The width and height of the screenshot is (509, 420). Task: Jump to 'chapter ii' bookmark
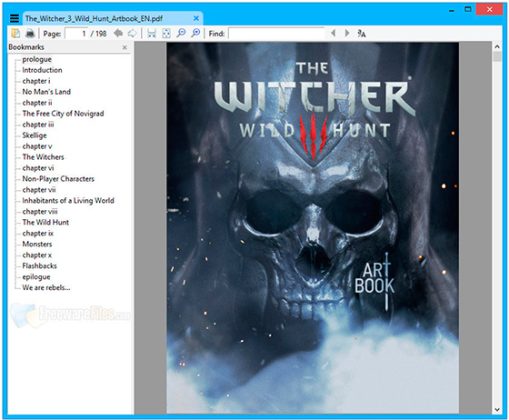tap(37, 103)
